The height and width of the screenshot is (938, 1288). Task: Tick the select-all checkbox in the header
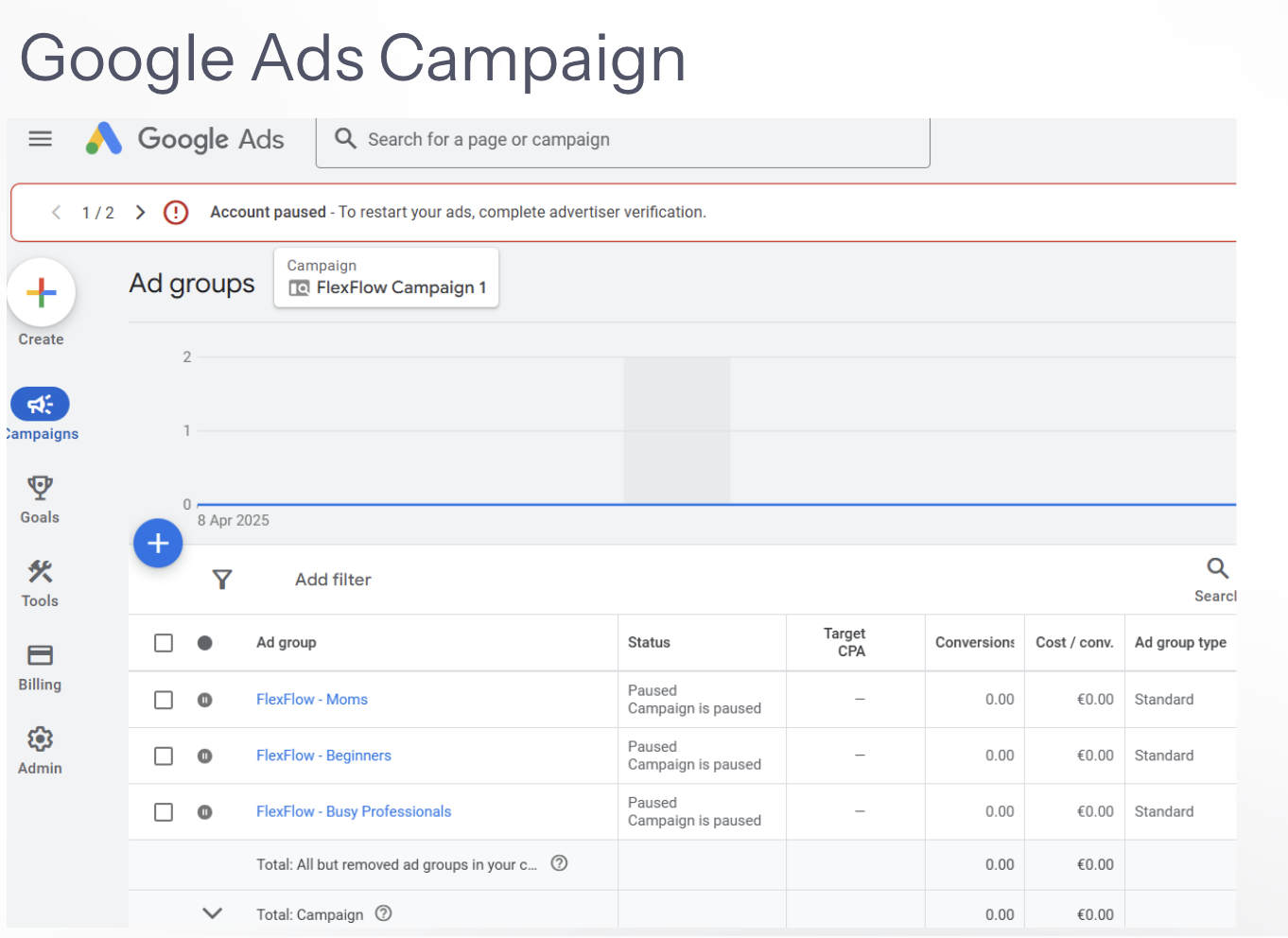pos(164,643)
